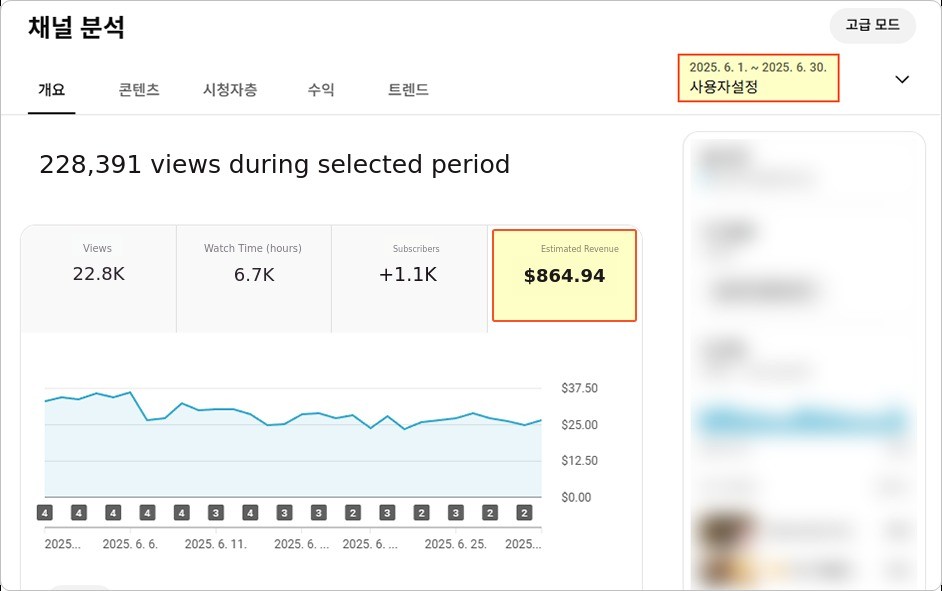The image size is (942, 591).
Task: Switch to the 콘텐츠 tab
Action: [139, 89]
